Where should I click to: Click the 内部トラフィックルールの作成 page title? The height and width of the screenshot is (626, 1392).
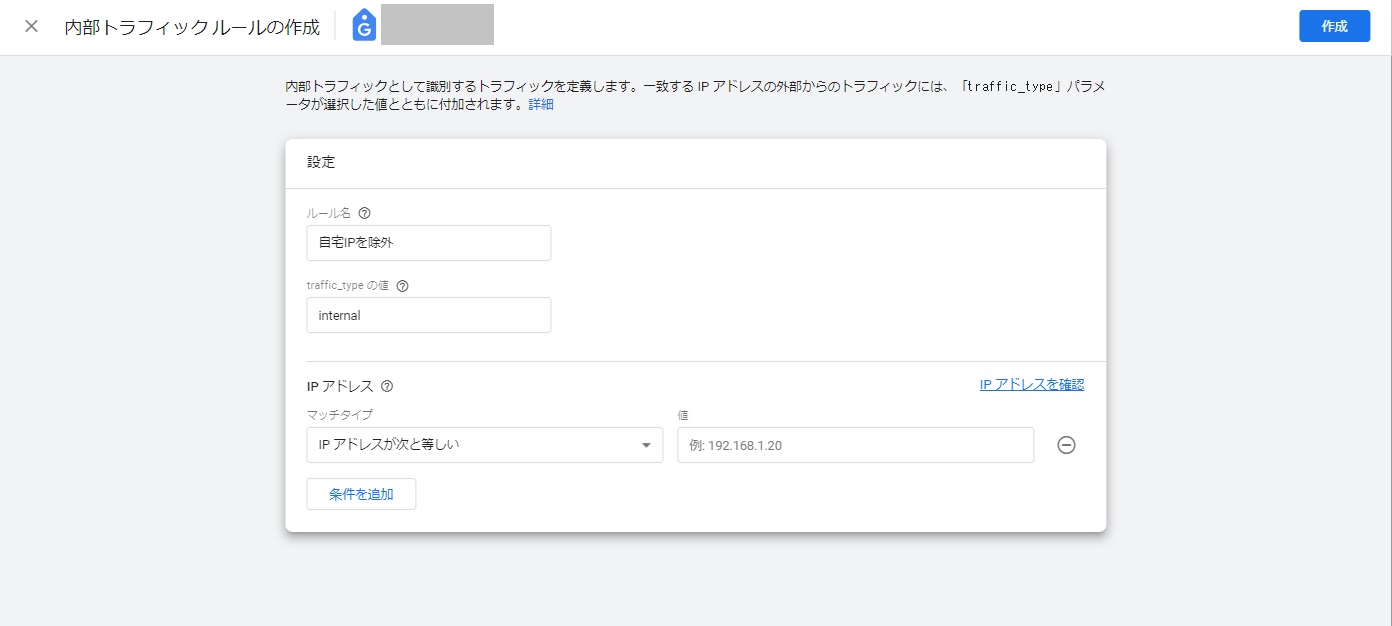(x=192, y=27)
